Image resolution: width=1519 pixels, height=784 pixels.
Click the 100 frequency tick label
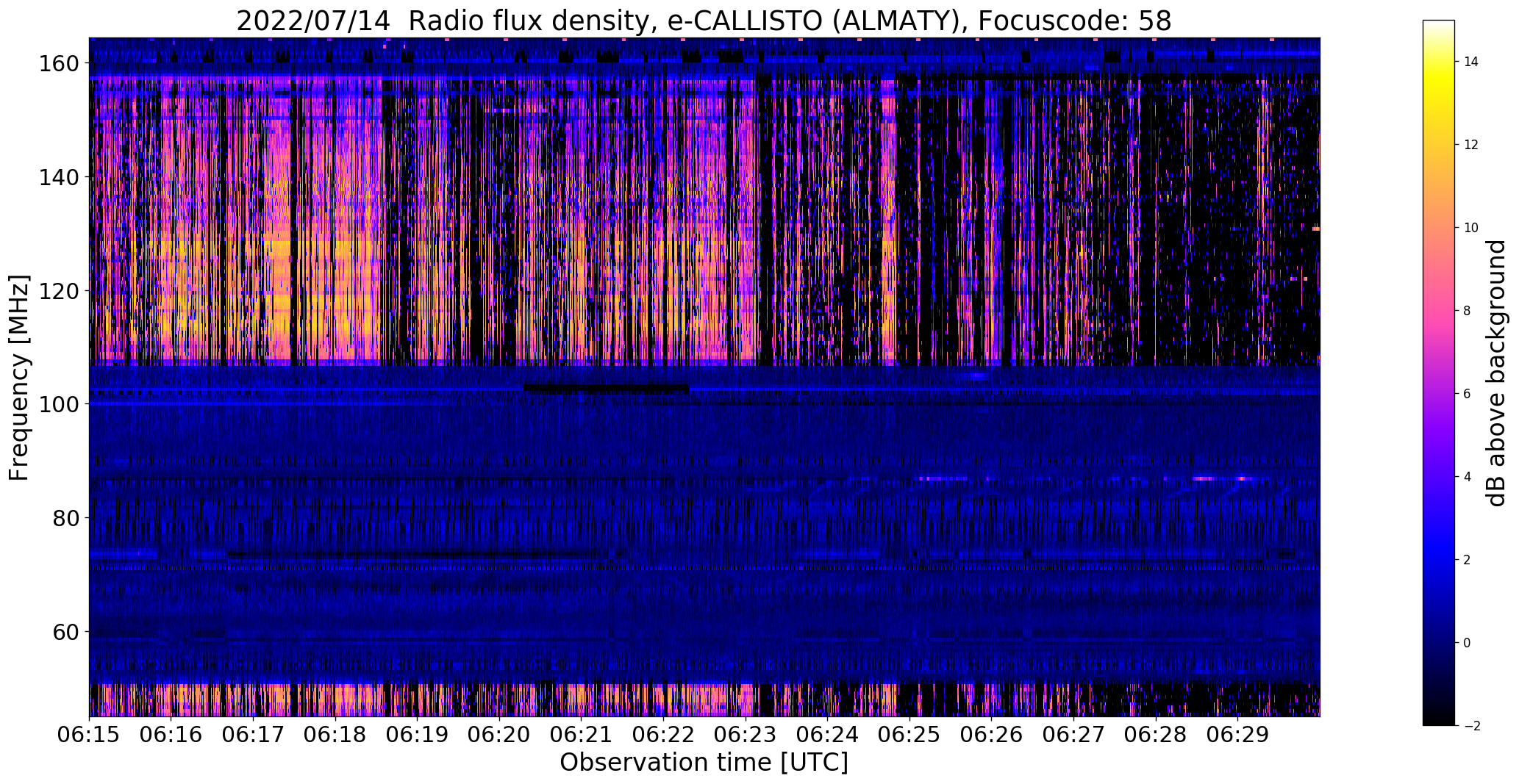point(59,404)
